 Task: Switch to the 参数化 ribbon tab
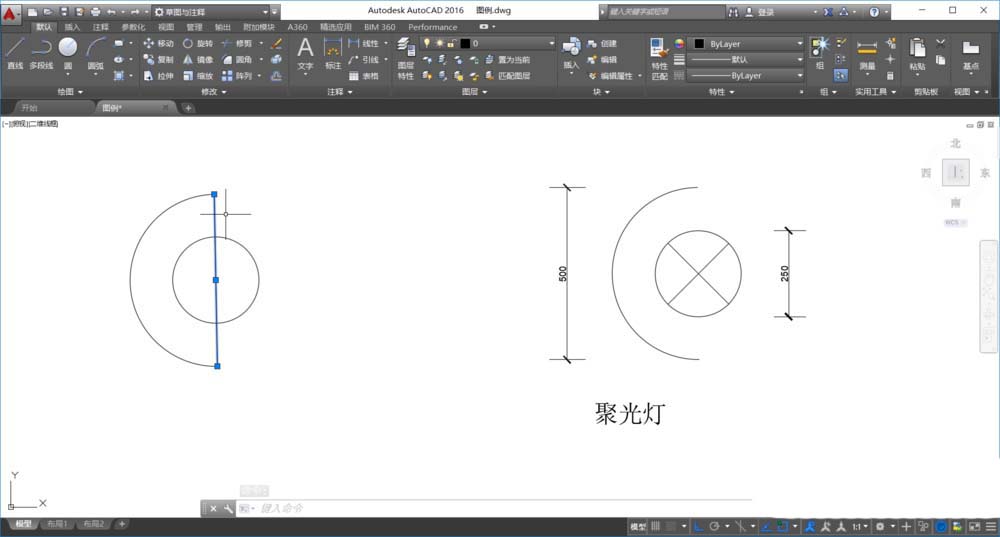point(132,27)
